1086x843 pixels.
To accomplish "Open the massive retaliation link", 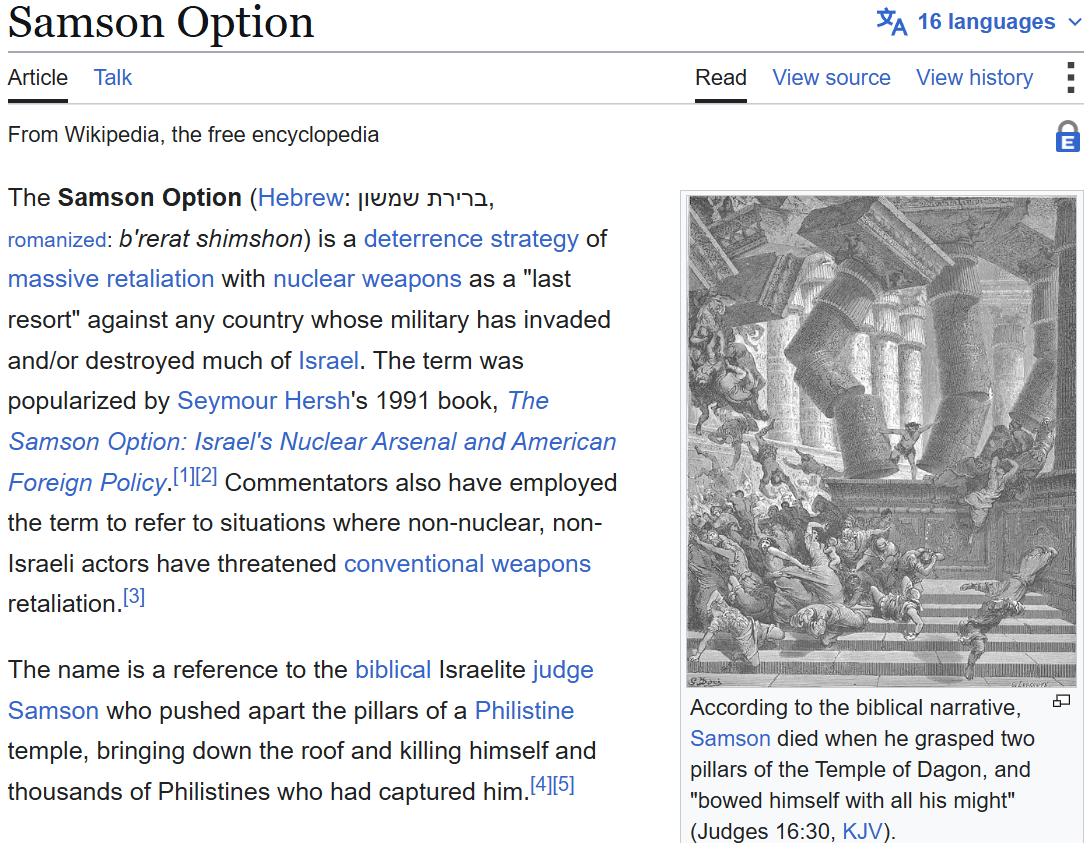I will pos(111,279).
